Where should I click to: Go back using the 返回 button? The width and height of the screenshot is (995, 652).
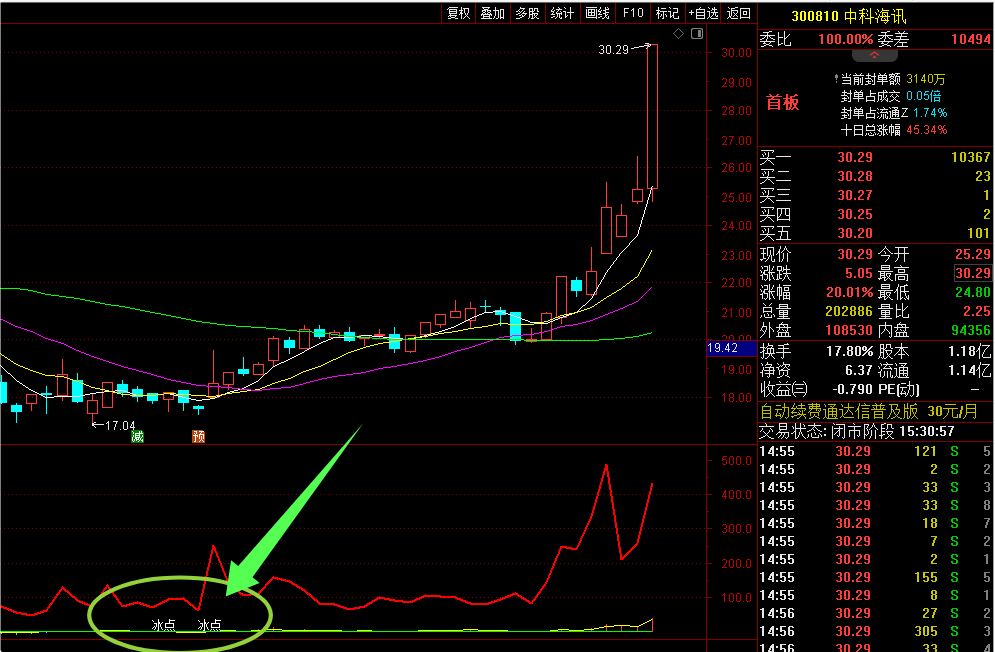(739, 13)
